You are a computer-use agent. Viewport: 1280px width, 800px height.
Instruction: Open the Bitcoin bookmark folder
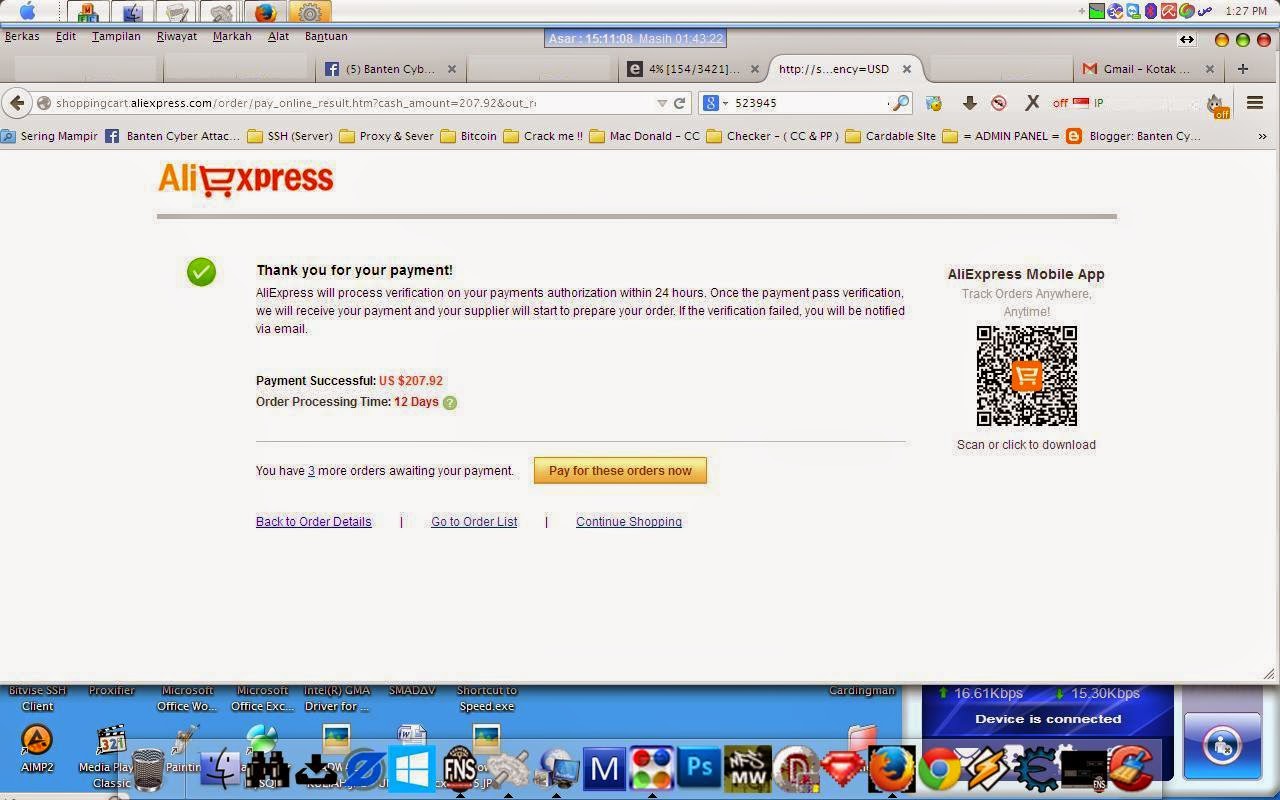tap(468, 136)
